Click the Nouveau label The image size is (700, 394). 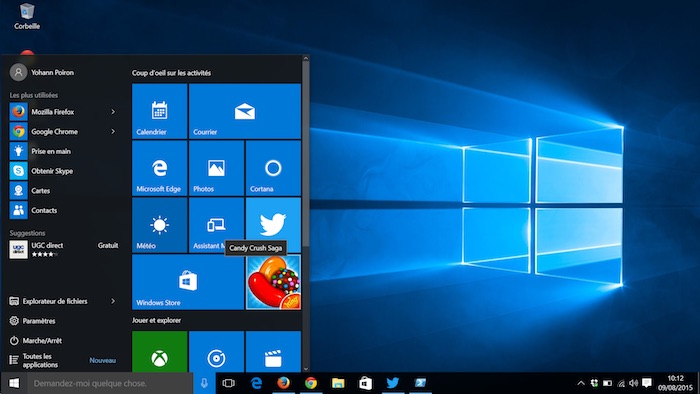point(103,360)
